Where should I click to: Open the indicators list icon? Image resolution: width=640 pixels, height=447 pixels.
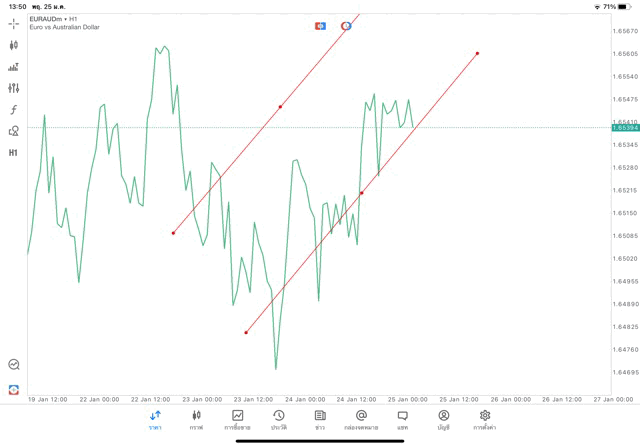[14, 67]
